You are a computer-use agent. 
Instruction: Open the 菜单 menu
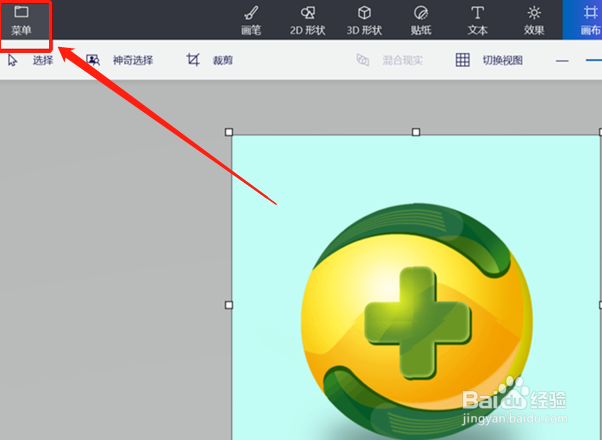tap(22, 20)
